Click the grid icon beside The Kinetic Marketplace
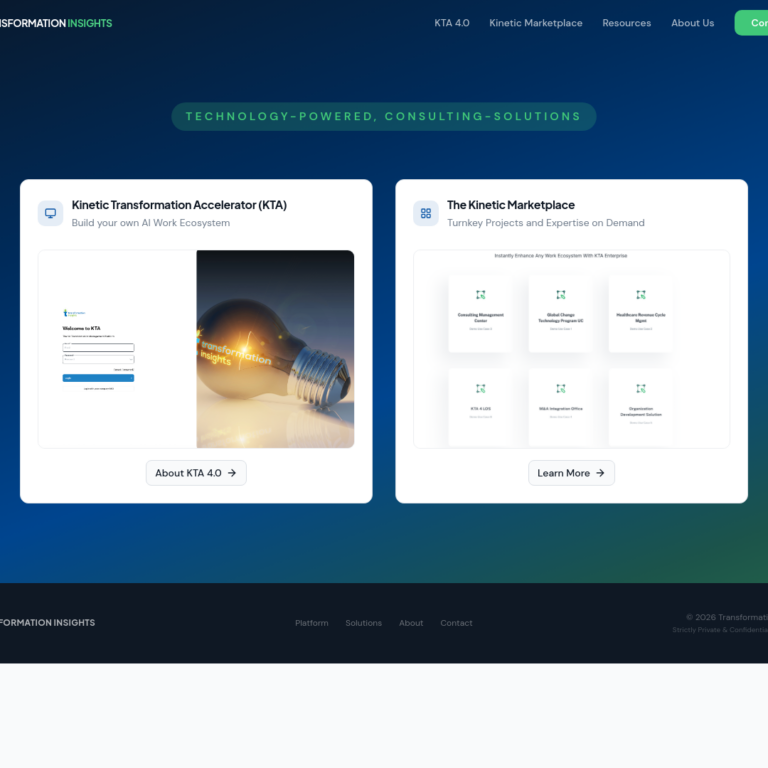Viewport: 768px width, 768px height. coord(426,214)
